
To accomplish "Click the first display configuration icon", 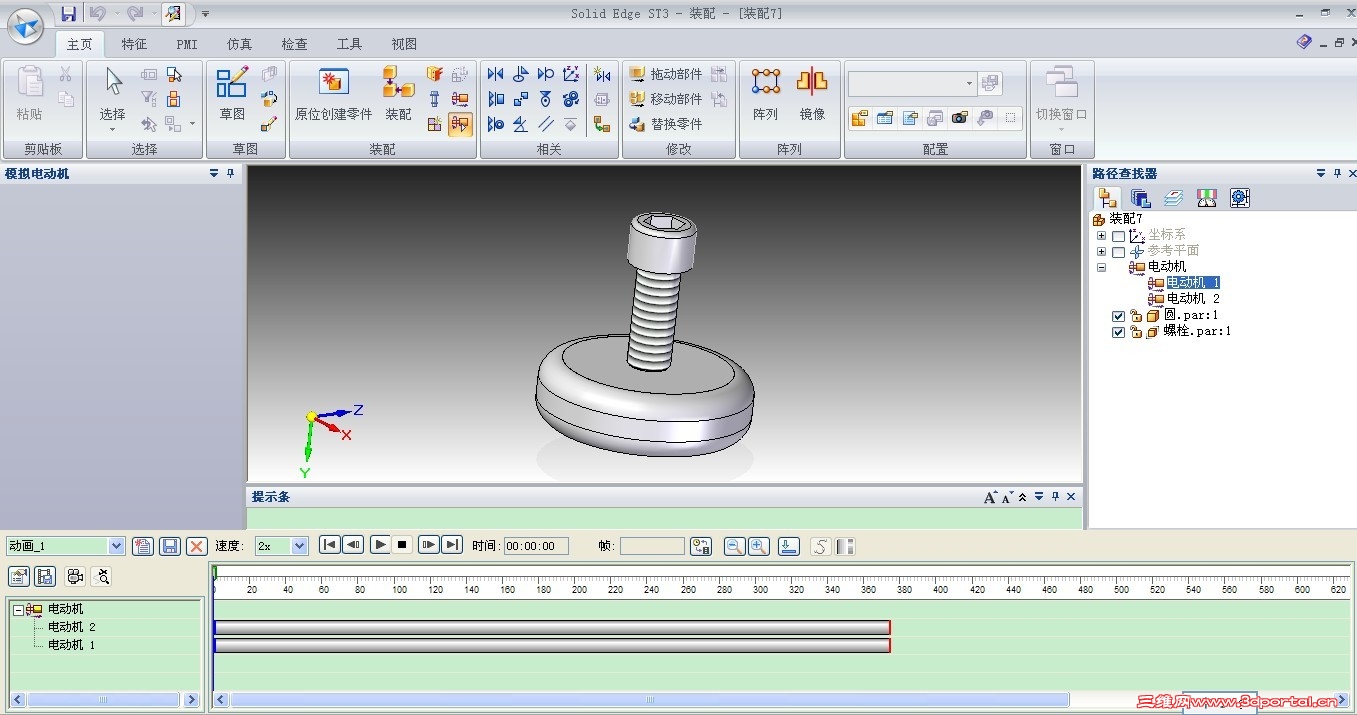I will (860, 118).
